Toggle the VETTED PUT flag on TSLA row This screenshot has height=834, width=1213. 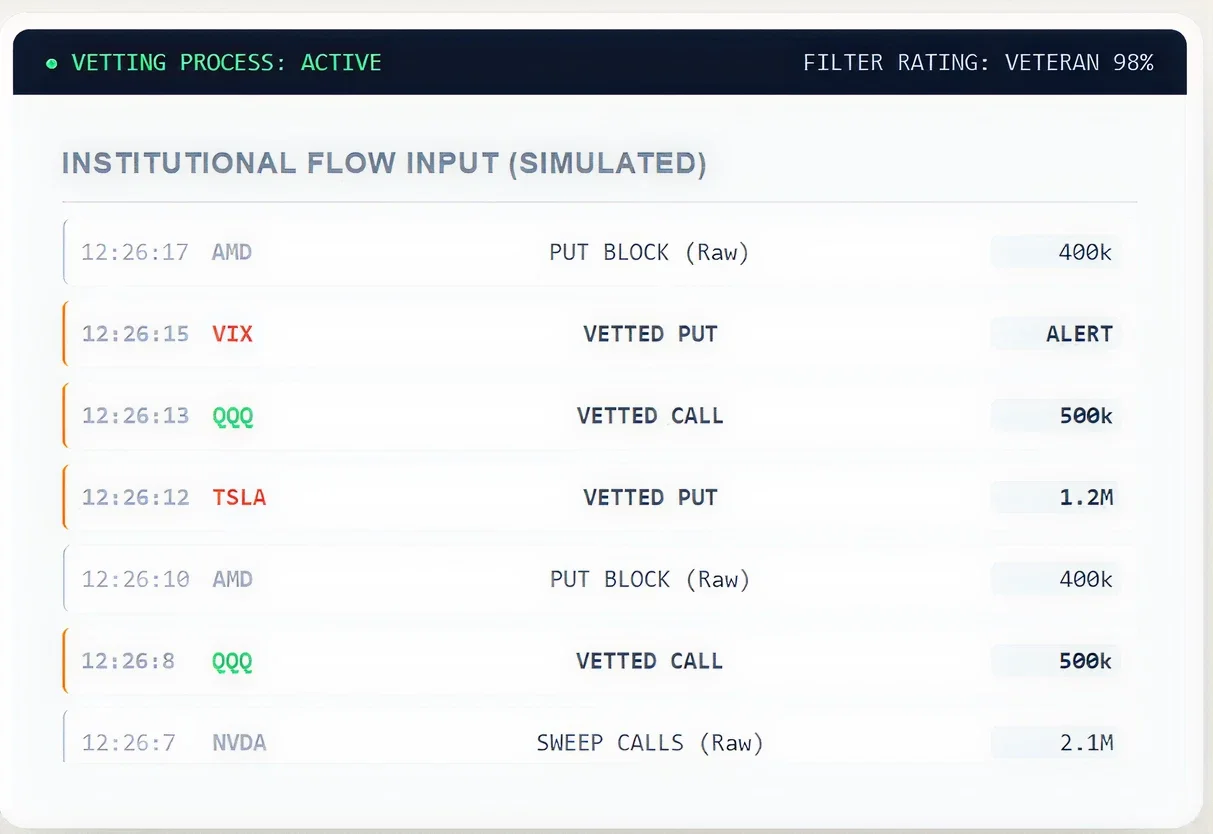pos(650,497)
